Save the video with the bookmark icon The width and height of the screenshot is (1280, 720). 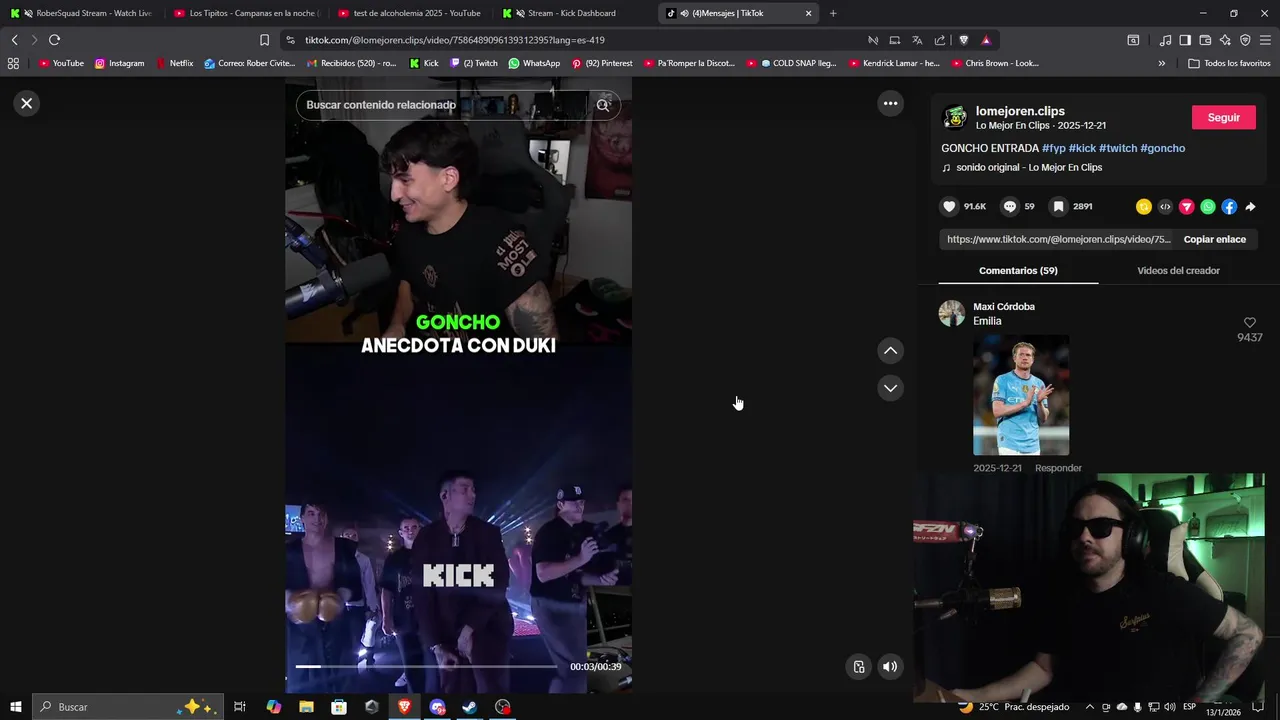1058,206
